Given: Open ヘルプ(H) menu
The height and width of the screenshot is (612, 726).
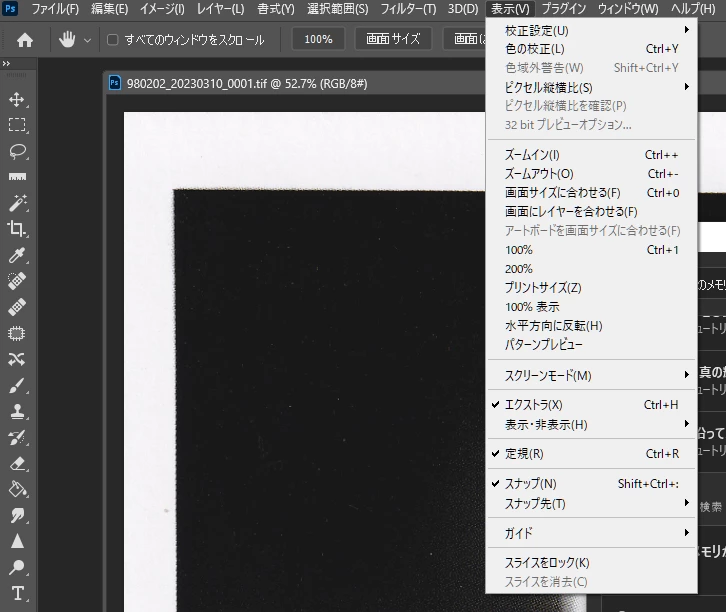Looking at the screenshot, I should click(693, 9).
